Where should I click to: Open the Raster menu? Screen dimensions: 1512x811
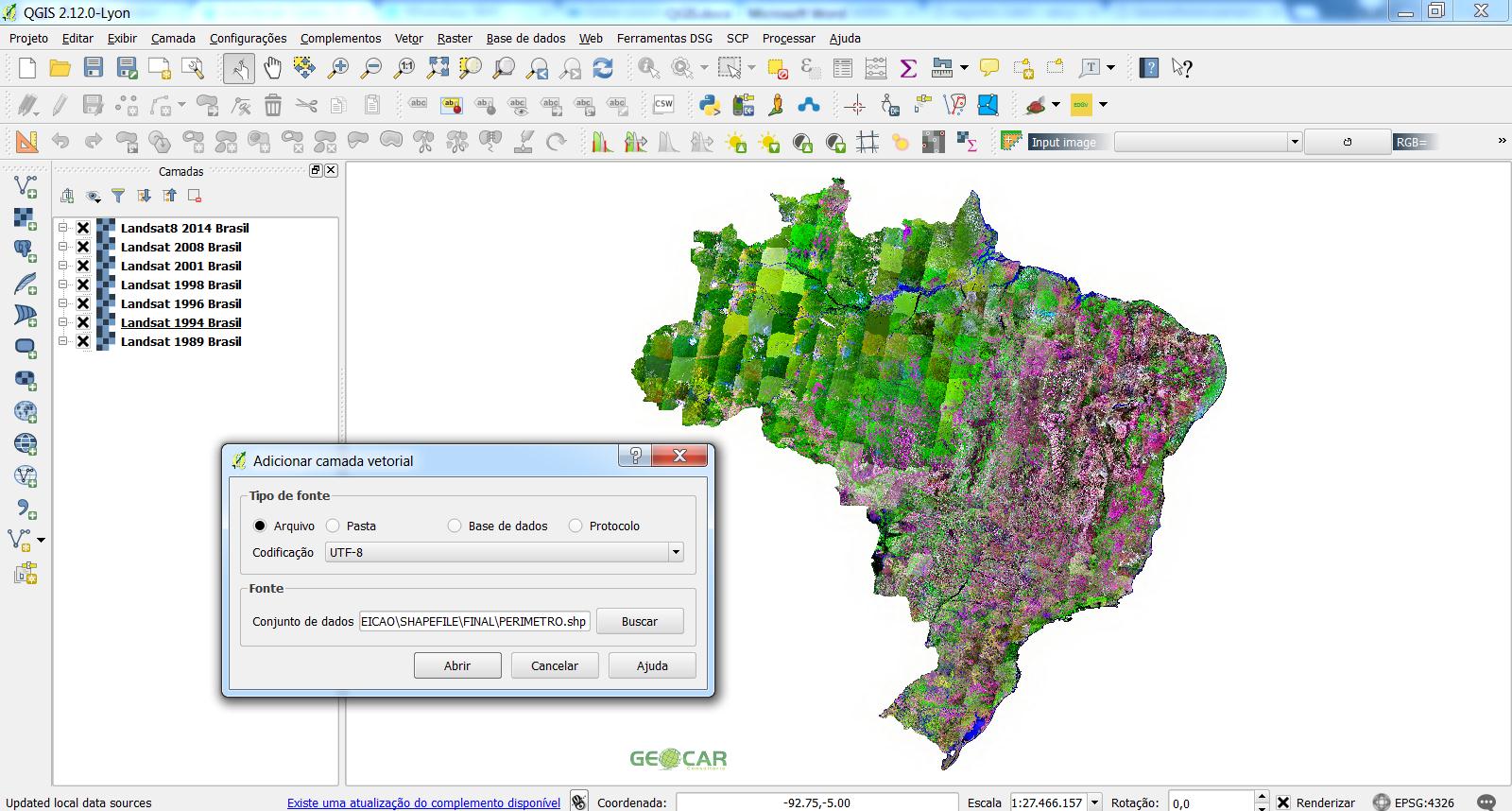[455, 38]
